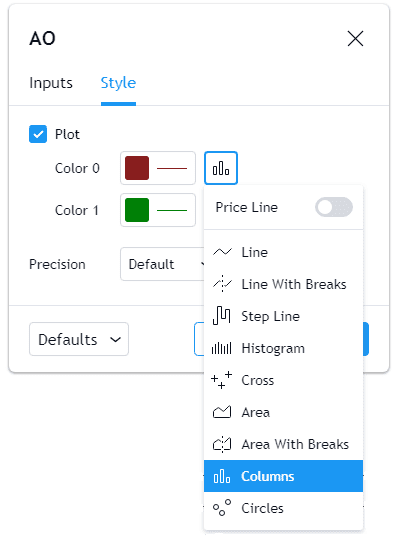Image resolution: width=403 pixels, height=537 pixels.
Task: Pick the Step Line style icon
Action: pos(222,316)
